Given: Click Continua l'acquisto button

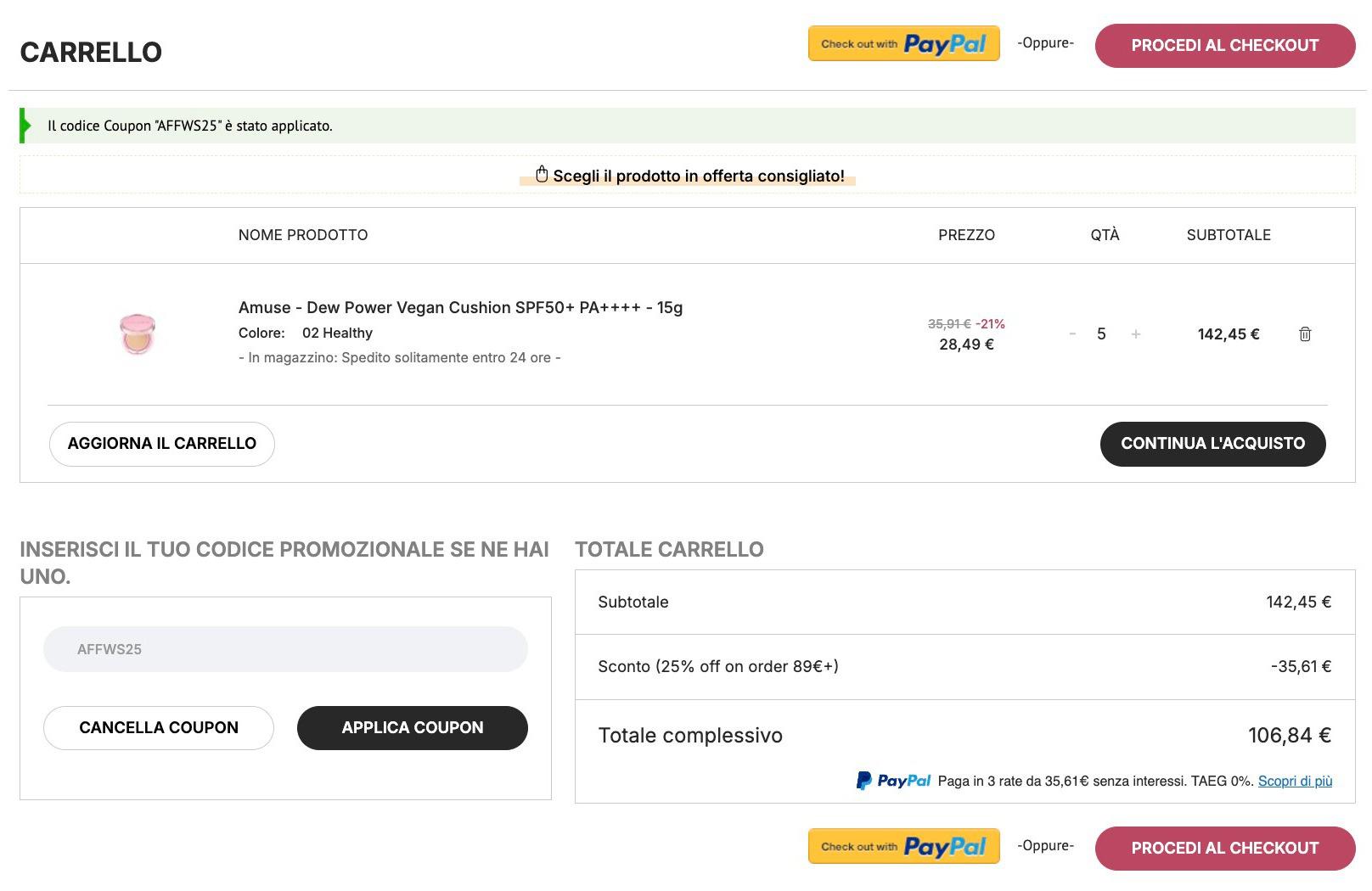Looking at the screenshot, I should [1212, 444].
